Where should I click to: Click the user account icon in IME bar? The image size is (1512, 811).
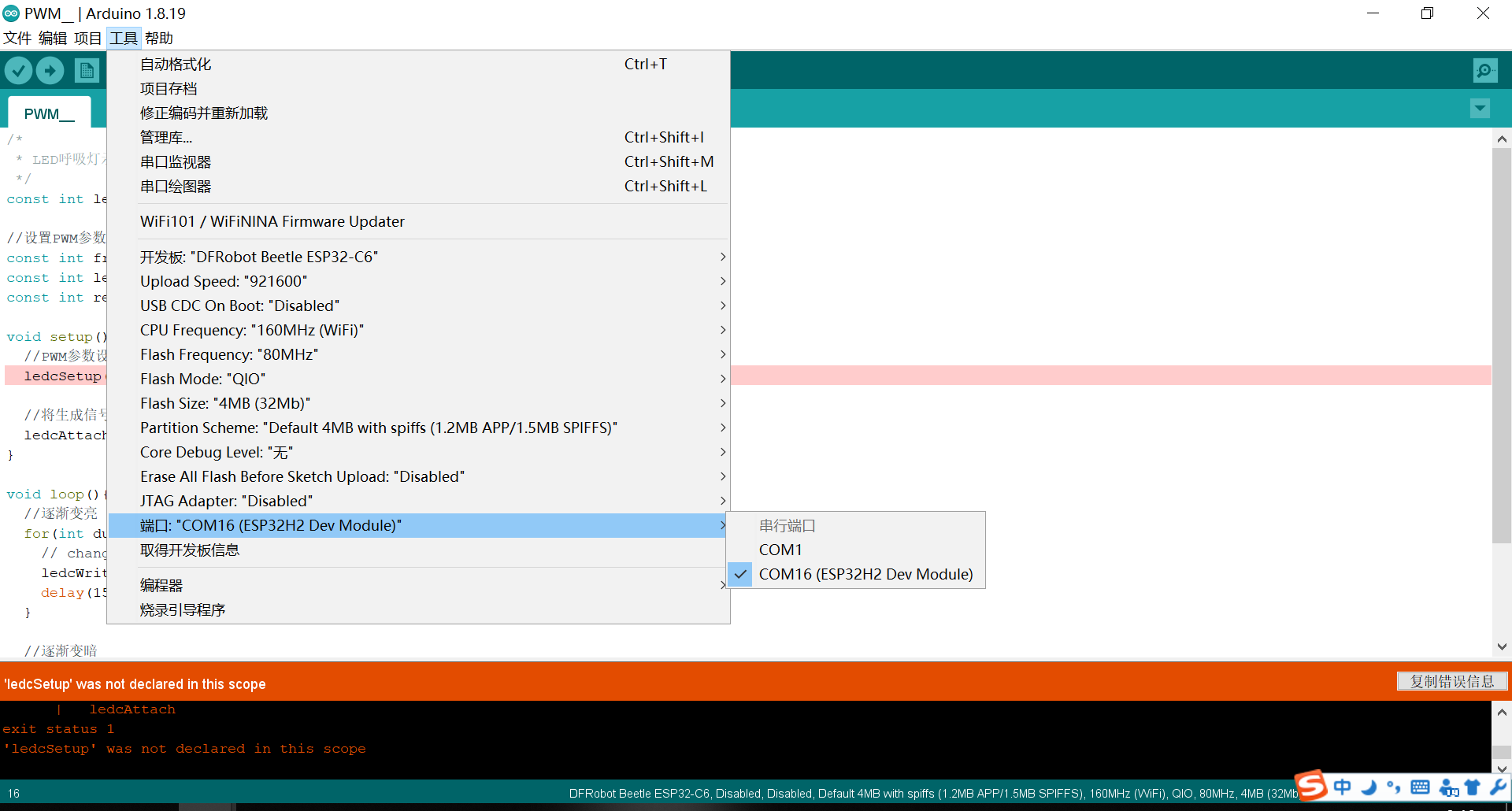pyautogui.click(x=1447, y=787)
